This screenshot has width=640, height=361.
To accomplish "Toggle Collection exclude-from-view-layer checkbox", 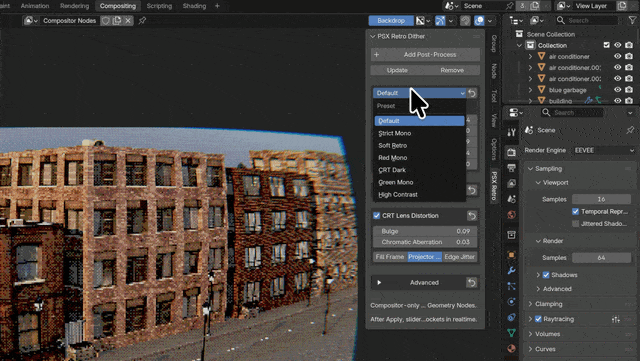I will (x=607, y=45).
